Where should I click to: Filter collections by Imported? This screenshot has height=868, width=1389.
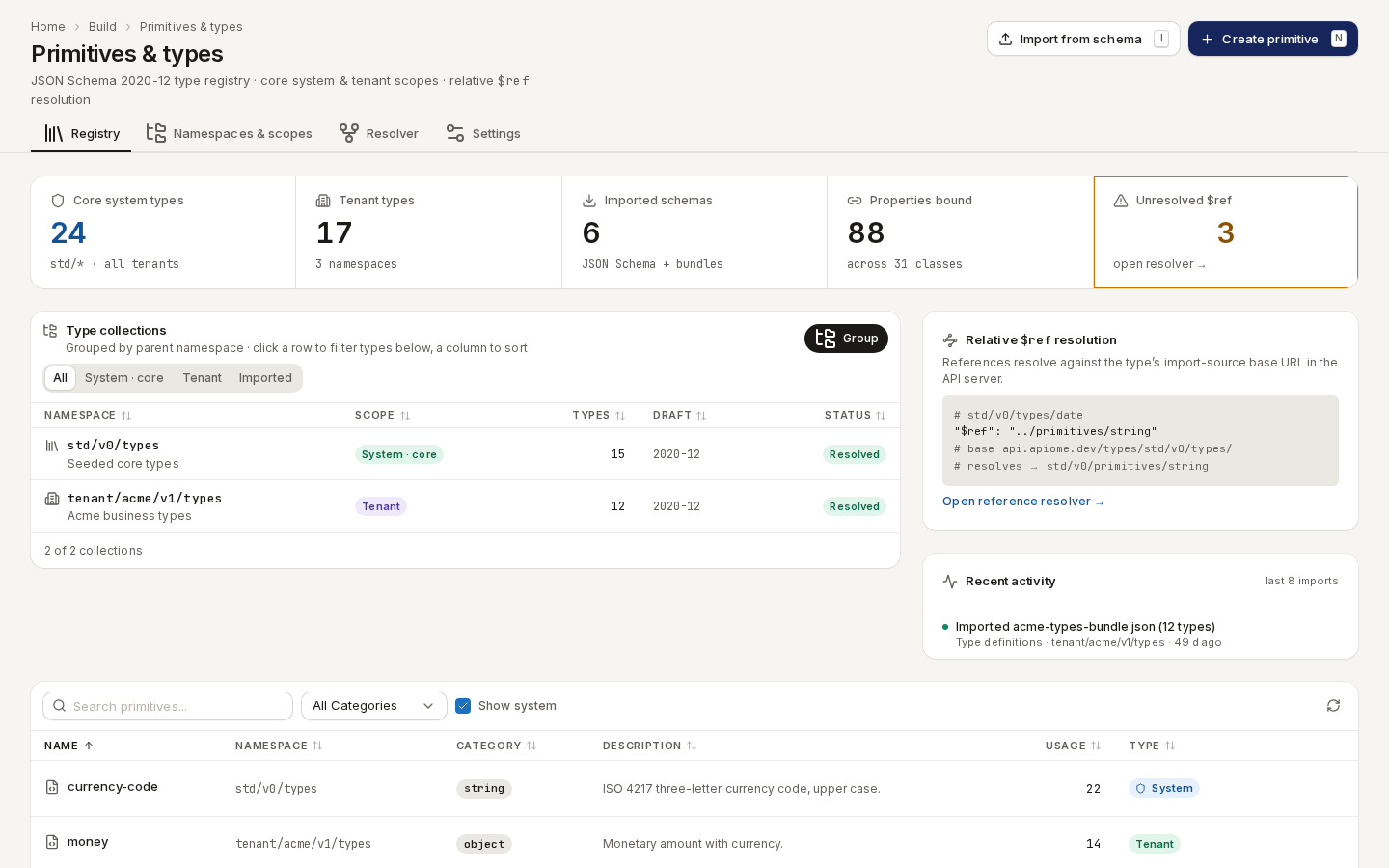point(265,378)
